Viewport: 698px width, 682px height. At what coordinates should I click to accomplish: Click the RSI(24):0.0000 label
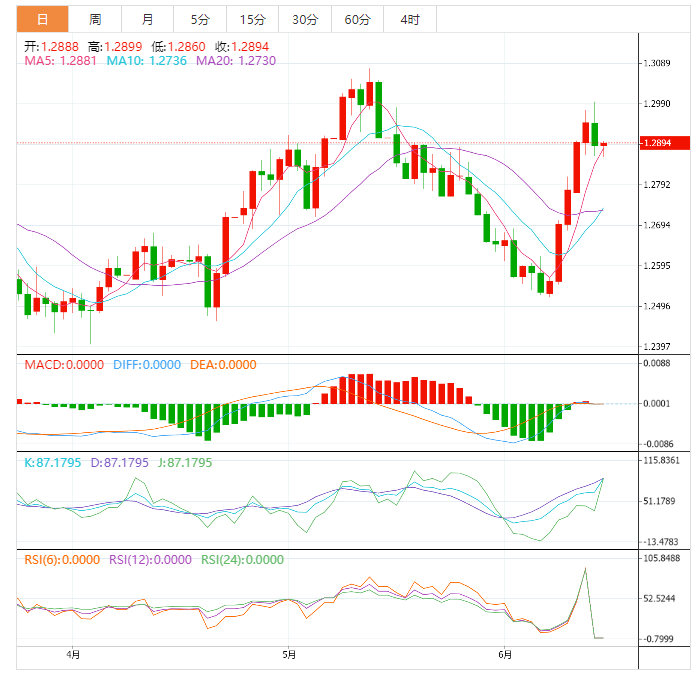click(242, 560)
